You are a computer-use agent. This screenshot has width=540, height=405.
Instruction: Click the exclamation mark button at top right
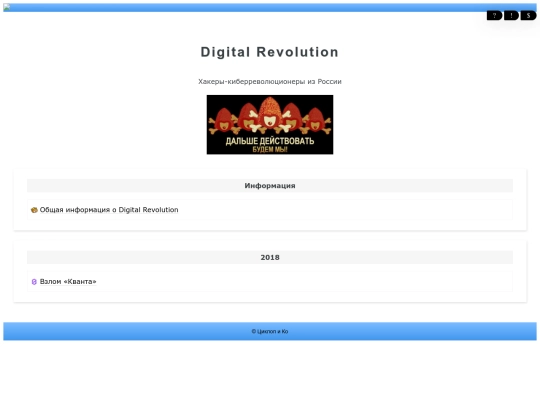click(x=511, y=15)
